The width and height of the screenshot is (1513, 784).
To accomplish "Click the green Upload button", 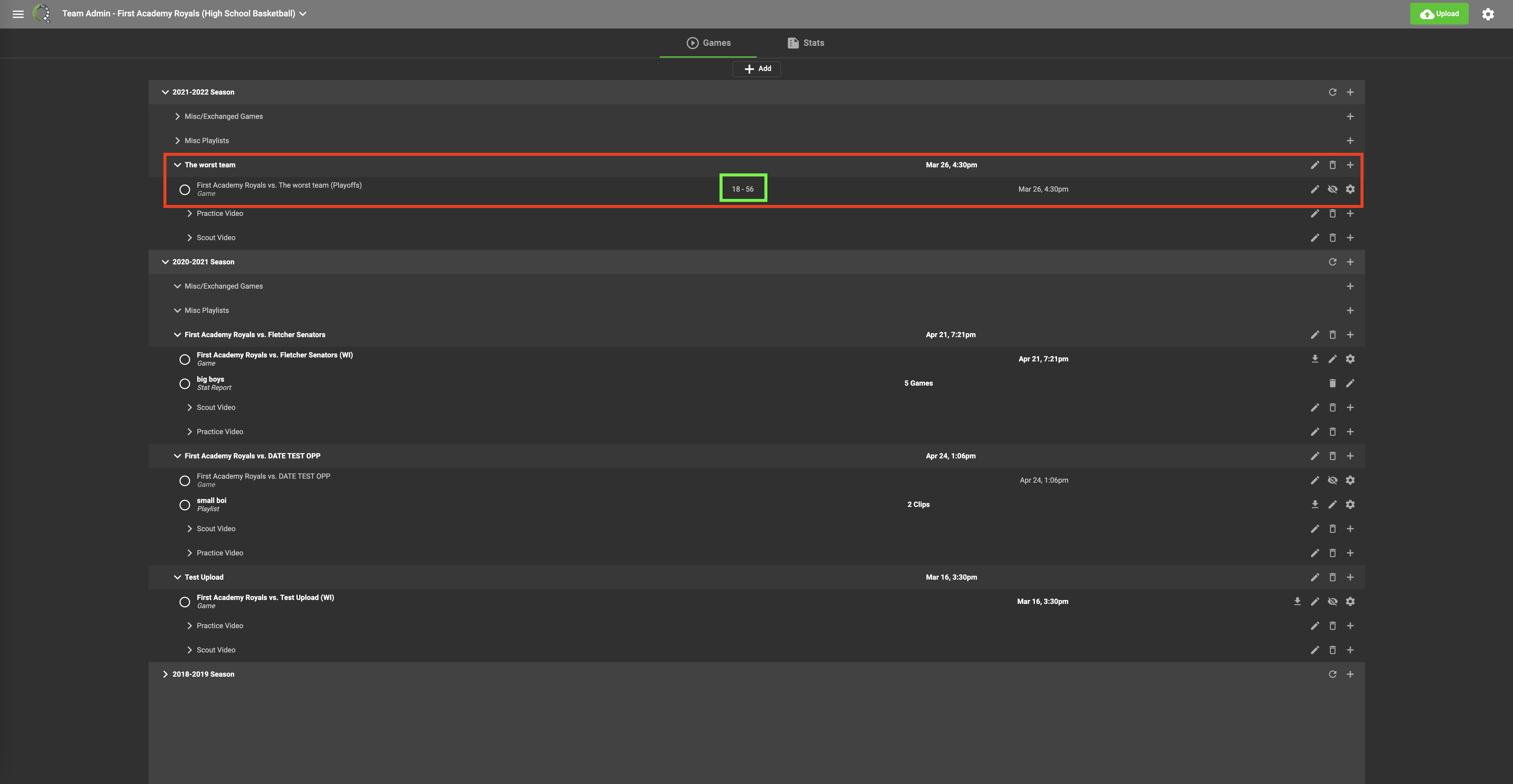I will tap(1439, 14).
